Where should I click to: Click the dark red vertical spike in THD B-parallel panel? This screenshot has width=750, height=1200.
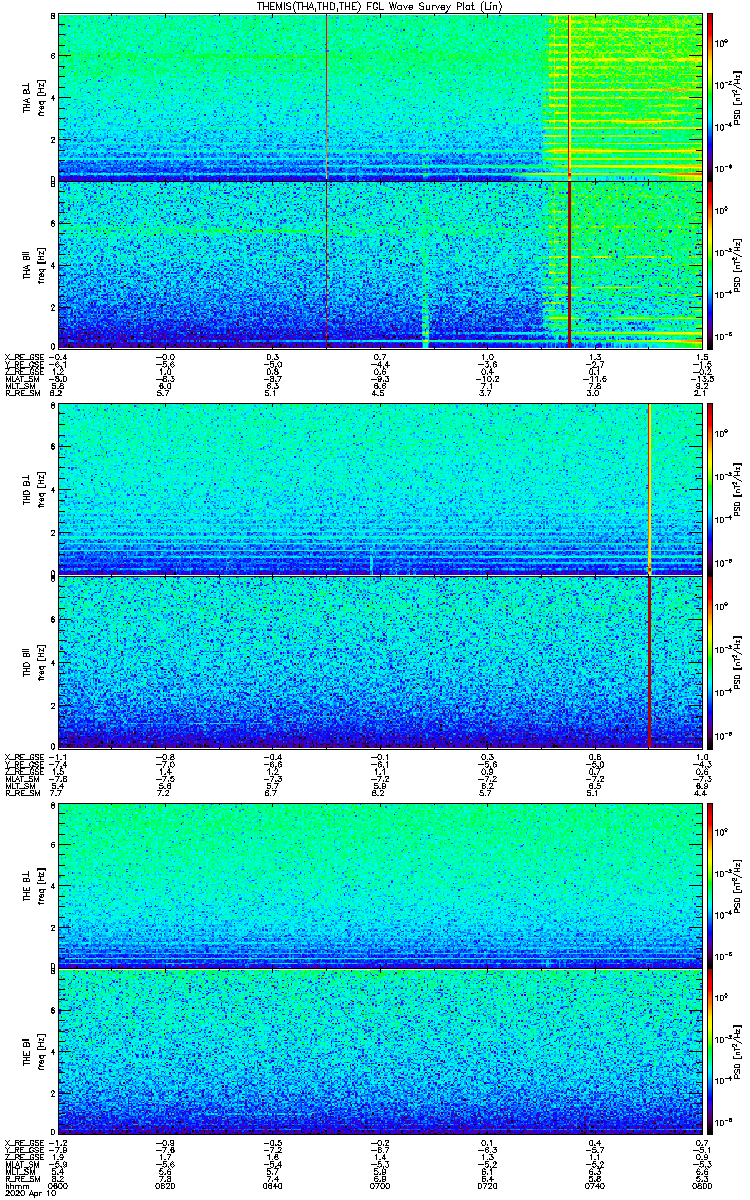649,662
